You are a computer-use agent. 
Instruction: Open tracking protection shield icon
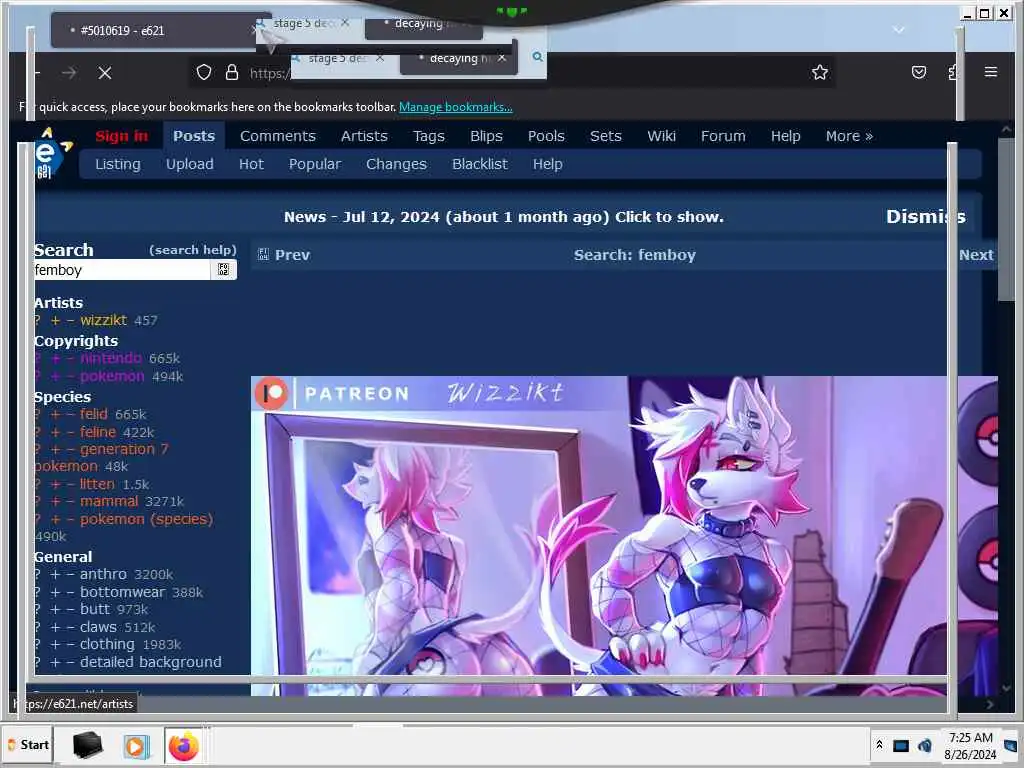click(x=204, y=72)
